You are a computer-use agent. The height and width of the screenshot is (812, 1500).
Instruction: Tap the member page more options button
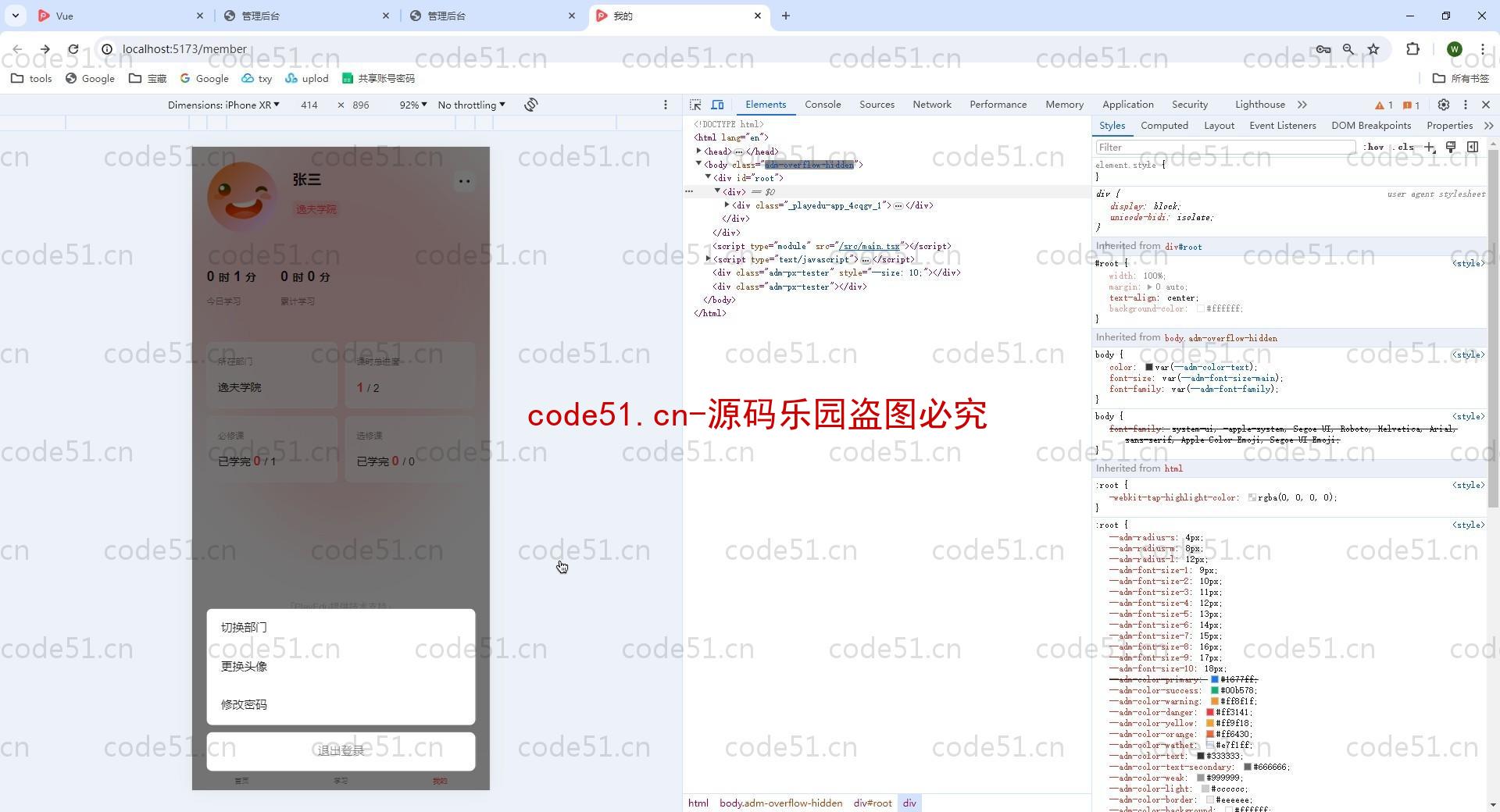[464, 181]
